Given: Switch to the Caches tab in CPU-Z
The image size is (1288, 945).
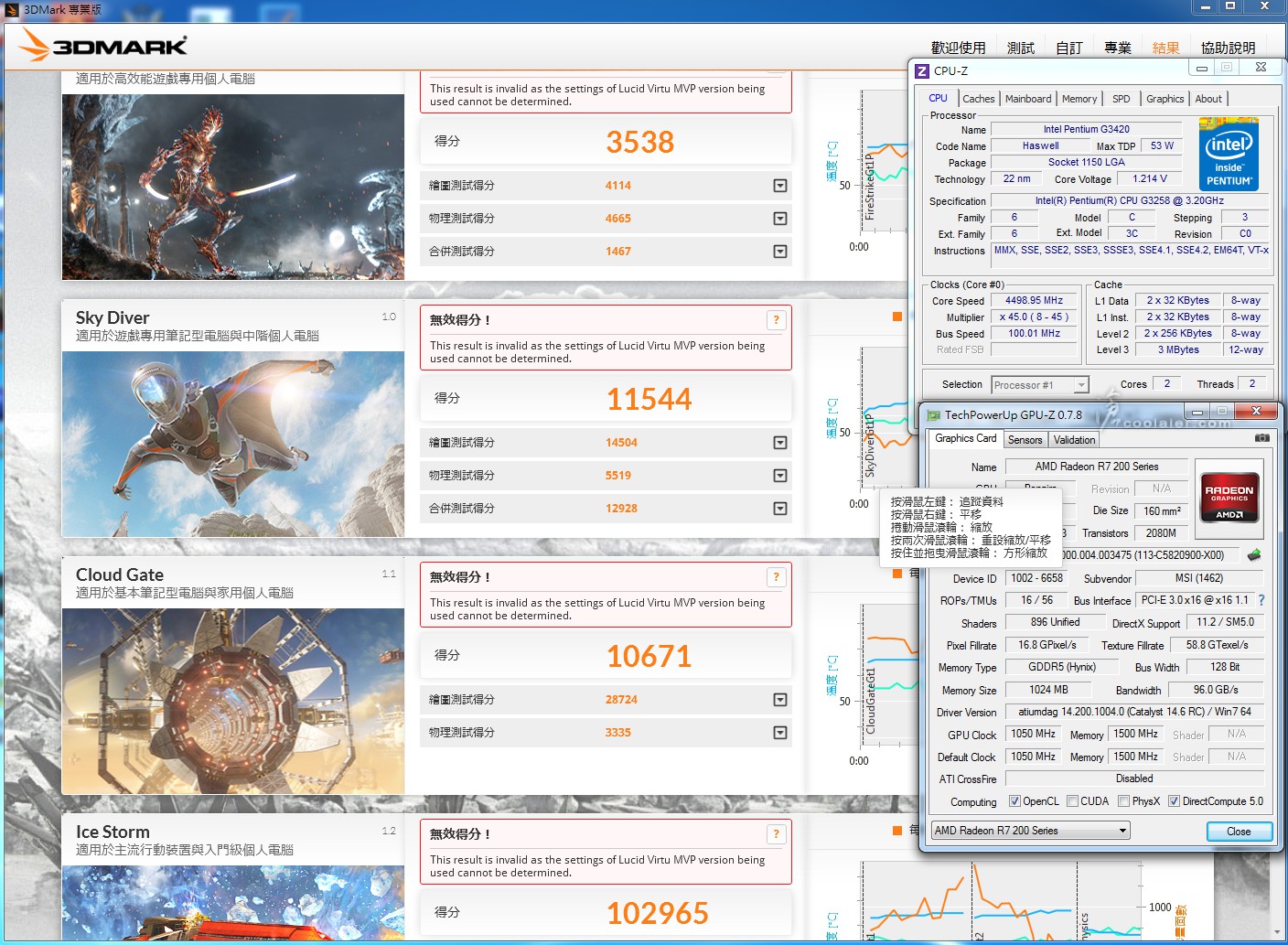Looking at the screenshot, I should pos(979,99).
